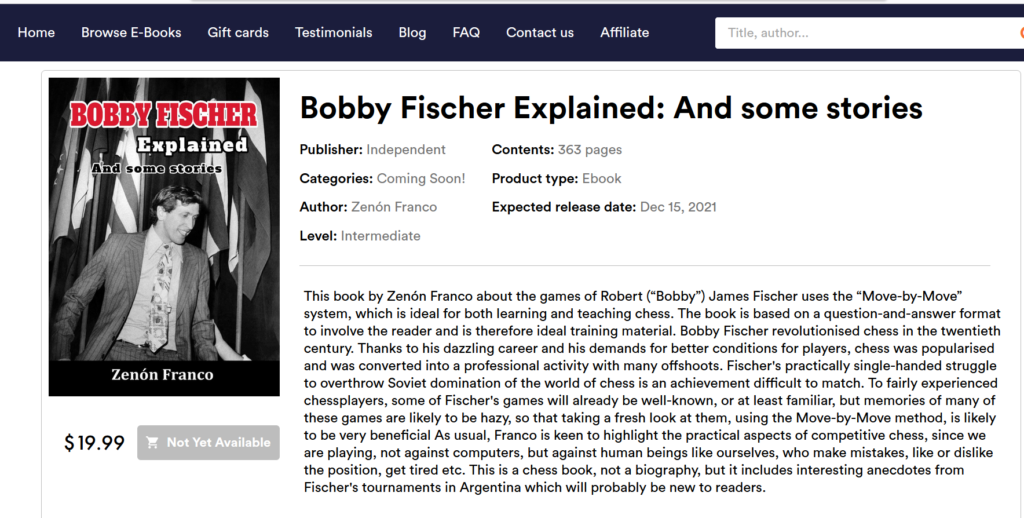The height and width of the screenshot is (518, 1024).
Task: Open the Blog page
Action: pyautogui.click(x=412, y=32)
